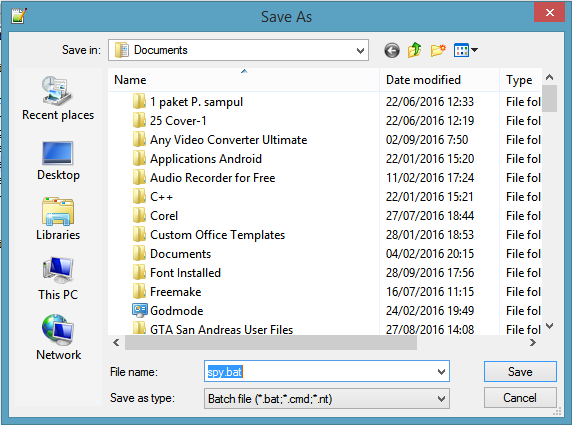Click vertical scrollbar down arrow
572x425 pixels.
(x=549, y=326)
